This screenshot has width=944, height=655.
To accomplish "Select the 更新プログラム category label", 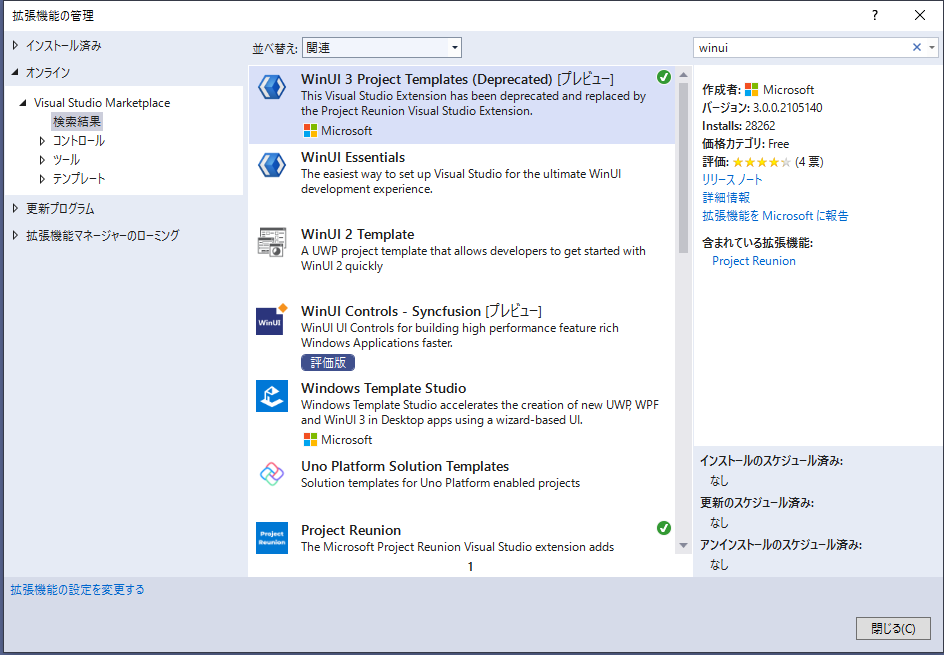I will (x=60, y=208).
